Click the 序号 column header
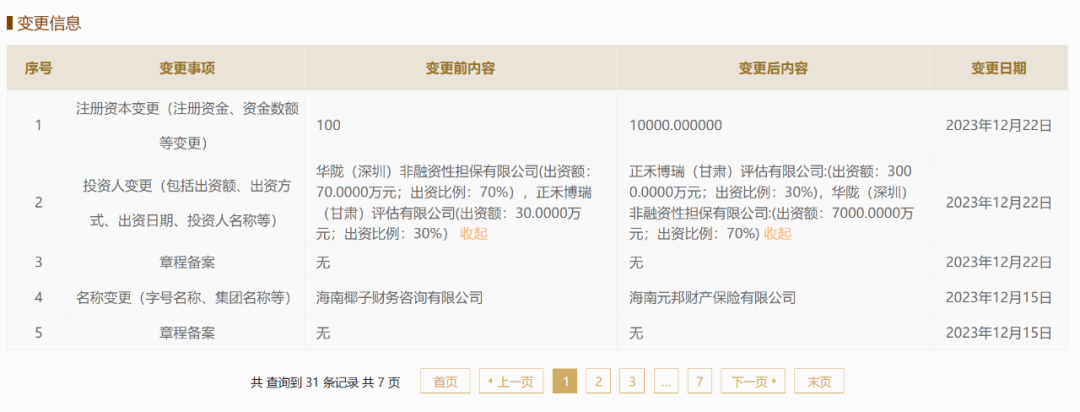 [x=39, y=68]
